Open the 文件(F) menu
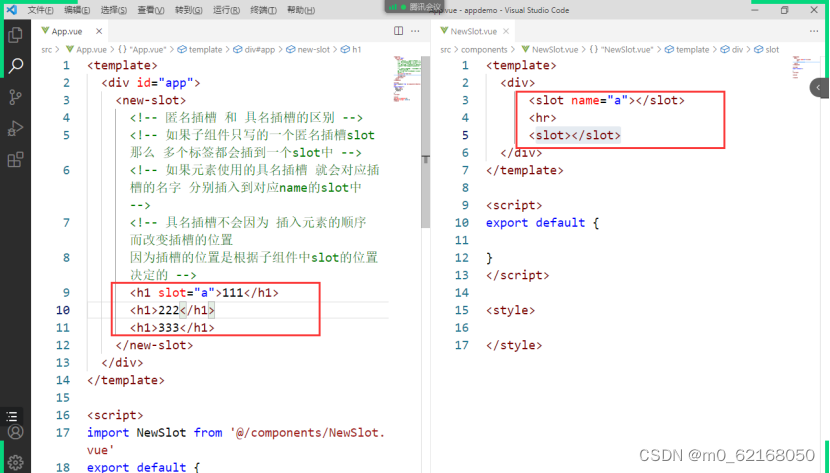Image resolution: width=830 pixels, height=473 pixels. pos(40,10)
